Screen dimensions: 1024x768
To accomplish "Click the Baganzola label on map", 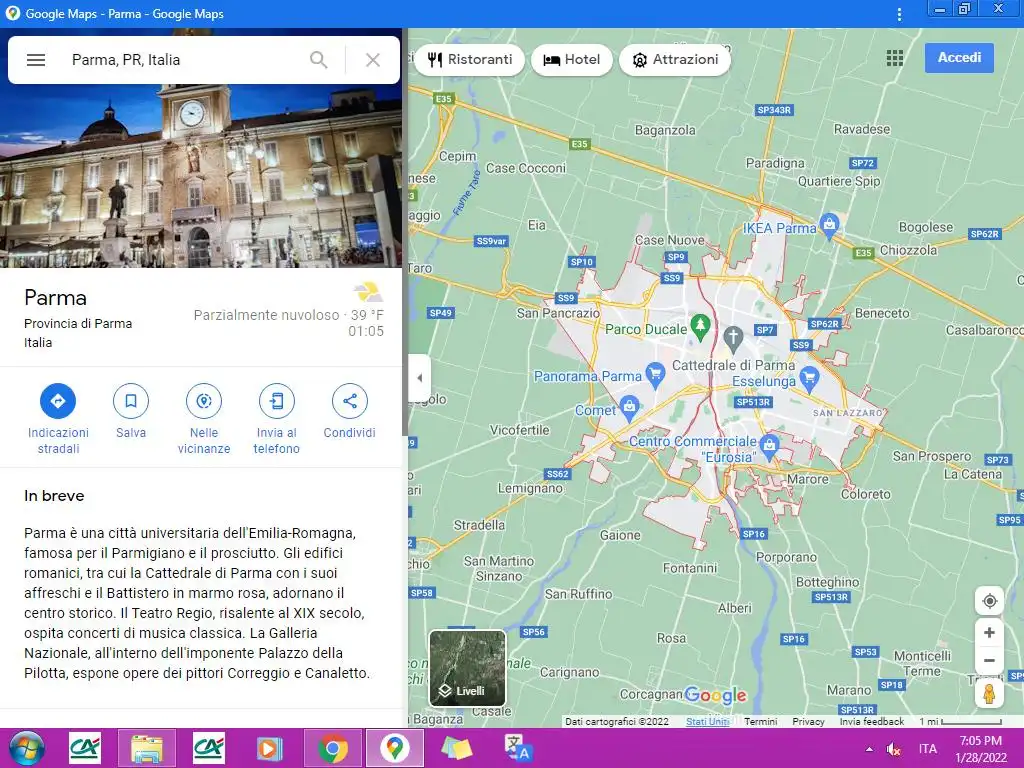I will coord(665,130).
